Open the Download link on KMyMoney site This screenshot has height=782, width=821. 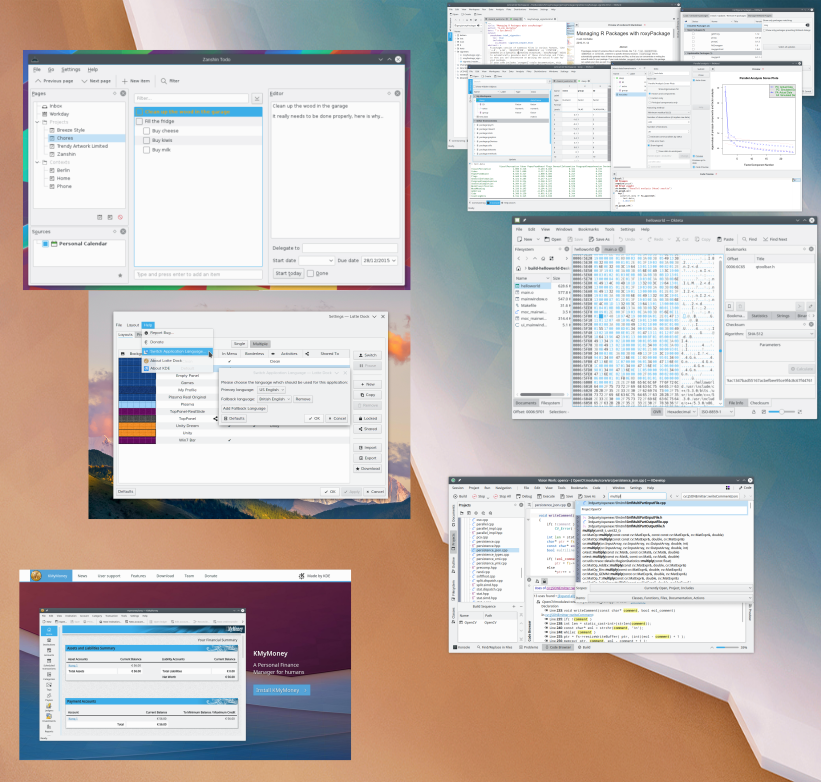165,576
